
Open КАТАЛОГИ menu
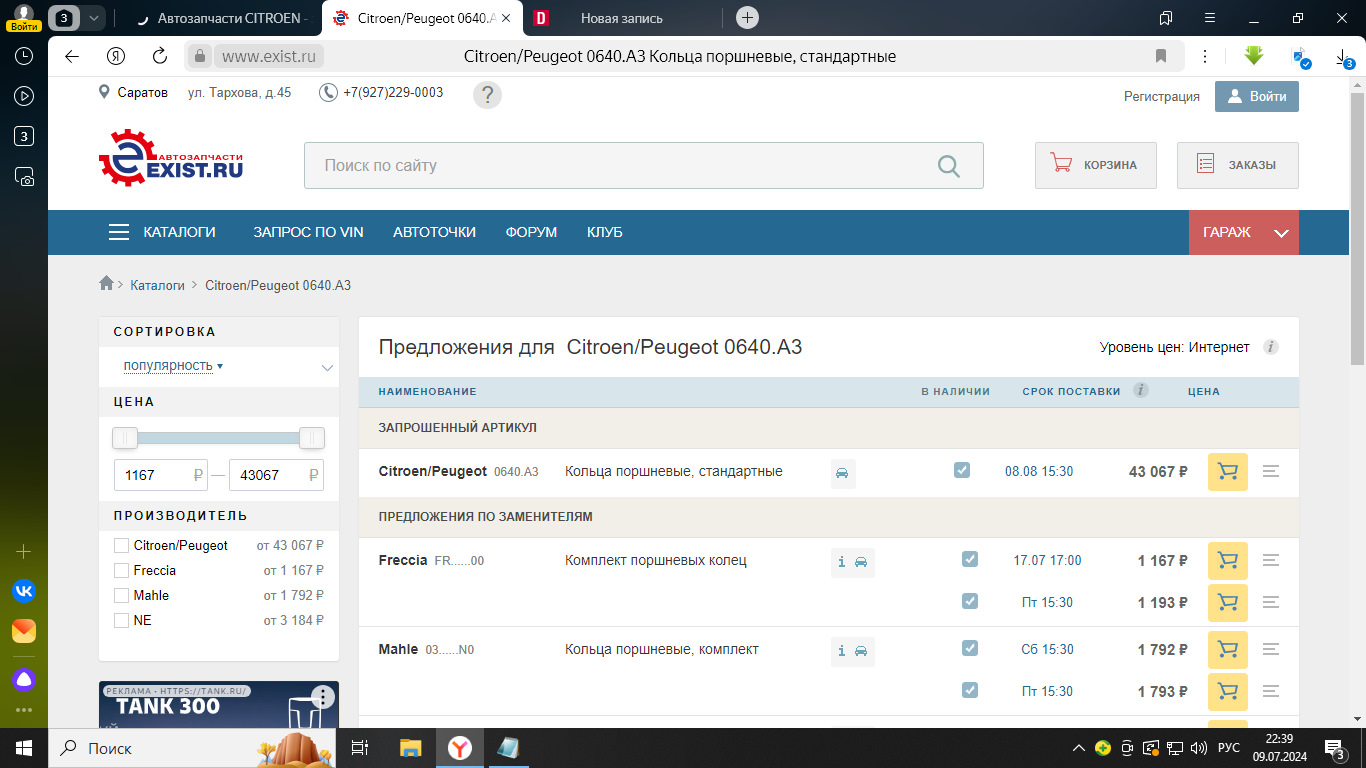(x=162, y=232)
